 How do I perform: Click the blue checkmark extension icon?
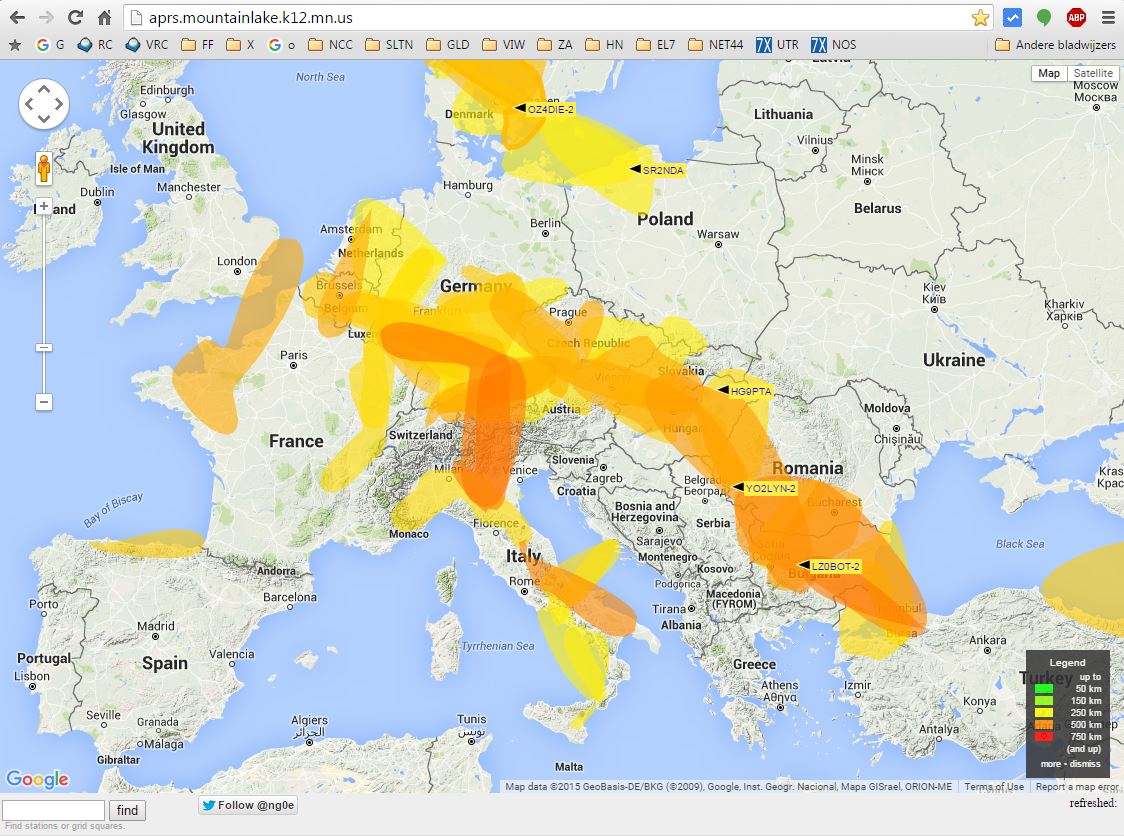click(1012, 17)
